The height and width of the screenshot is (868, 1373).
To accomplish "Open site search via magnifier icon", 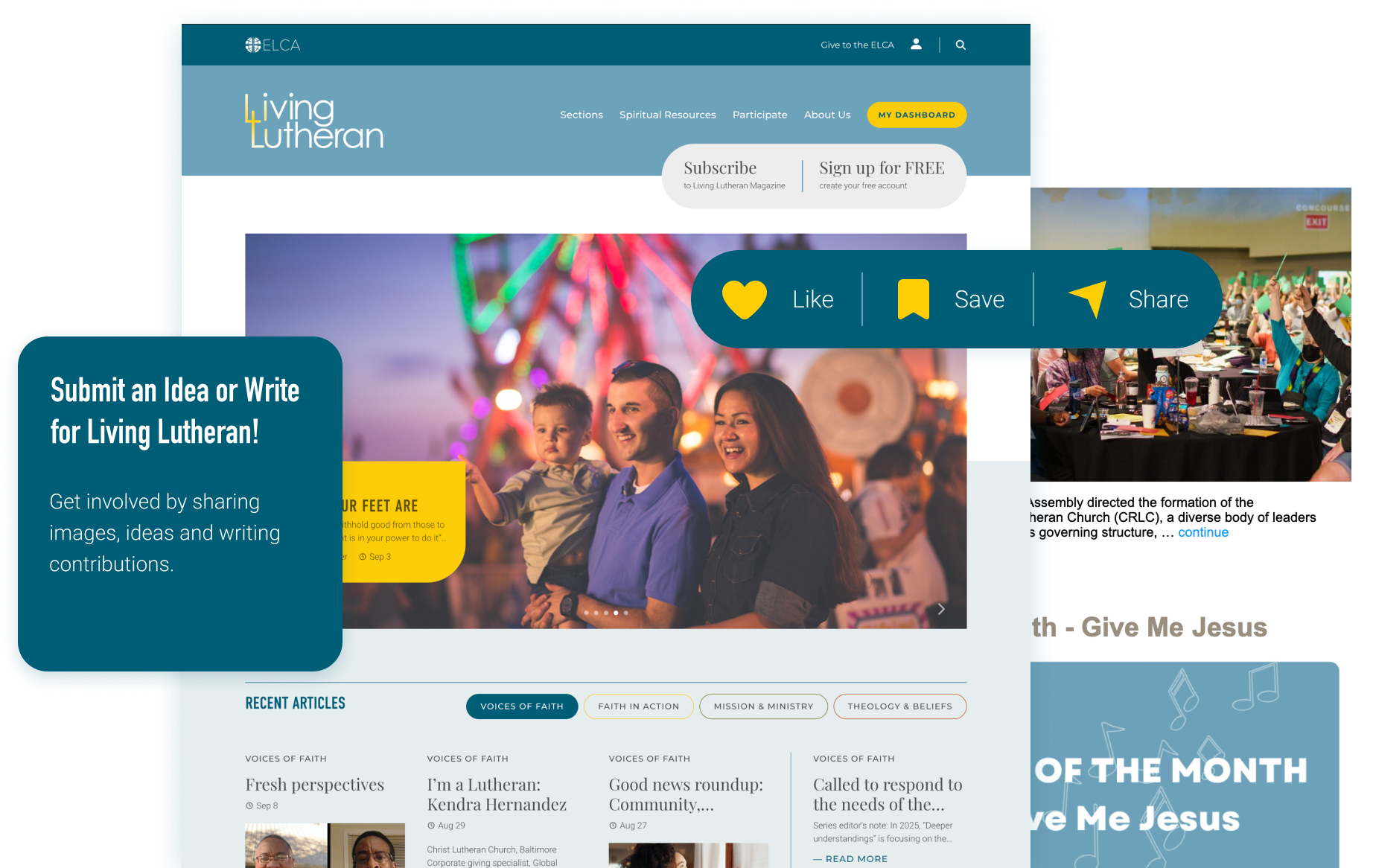I will 961,45.
